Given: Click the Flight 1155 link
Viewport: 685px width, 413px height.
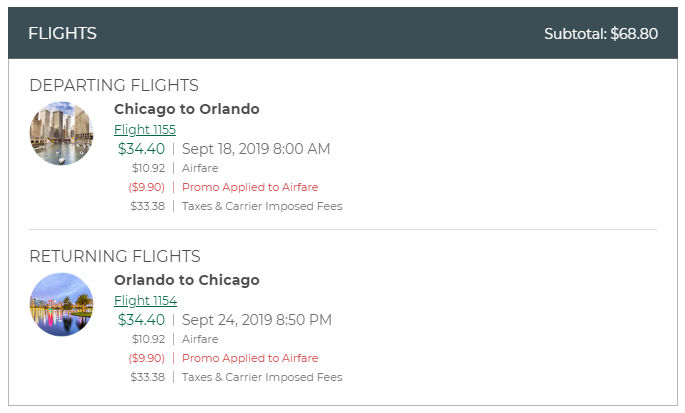Looking at the screenshot, I should pyautogui.click(x=145, y=130).
